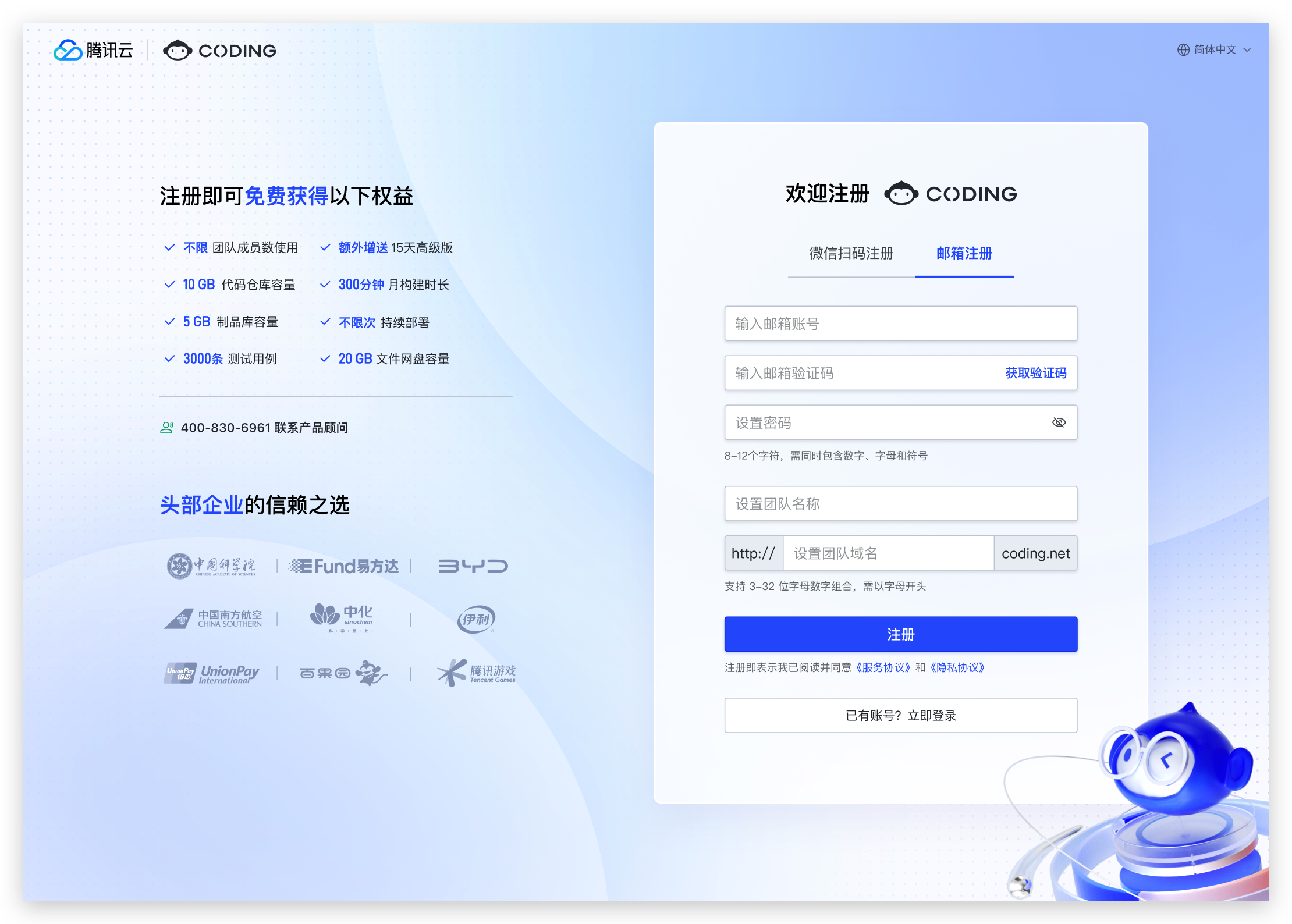Click the BYD company logo
The height and width of the screenshot is (924, 1292).
click(x=474, y=565)
